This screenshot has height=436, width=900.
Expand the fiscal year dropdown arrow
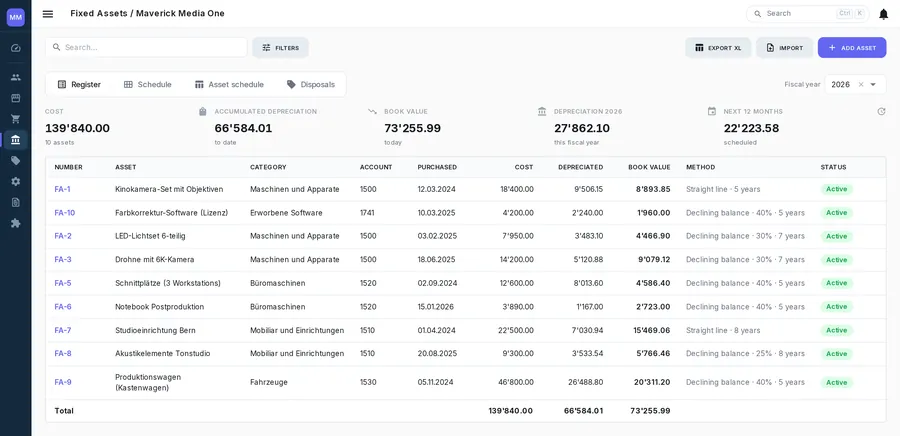(873, 84)
